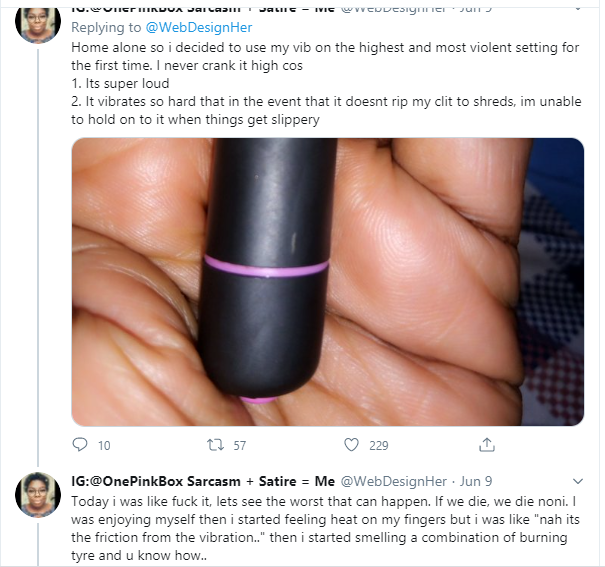Open the lower tweet's profile avatar
605x567 pixels.
coord(38,494)
